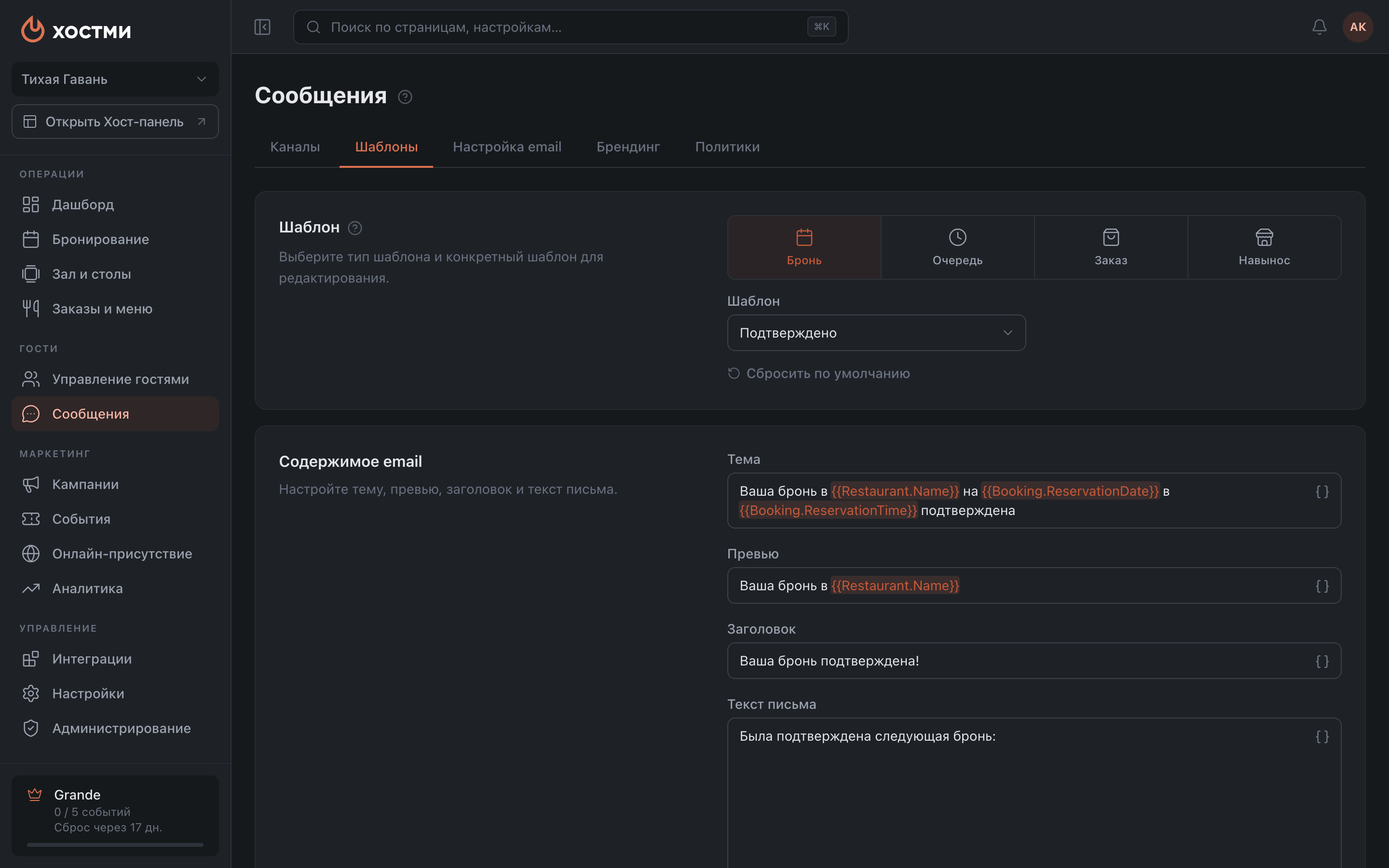Open Управление гостями page
The image size is (1389, 868).
click(115, 380)
